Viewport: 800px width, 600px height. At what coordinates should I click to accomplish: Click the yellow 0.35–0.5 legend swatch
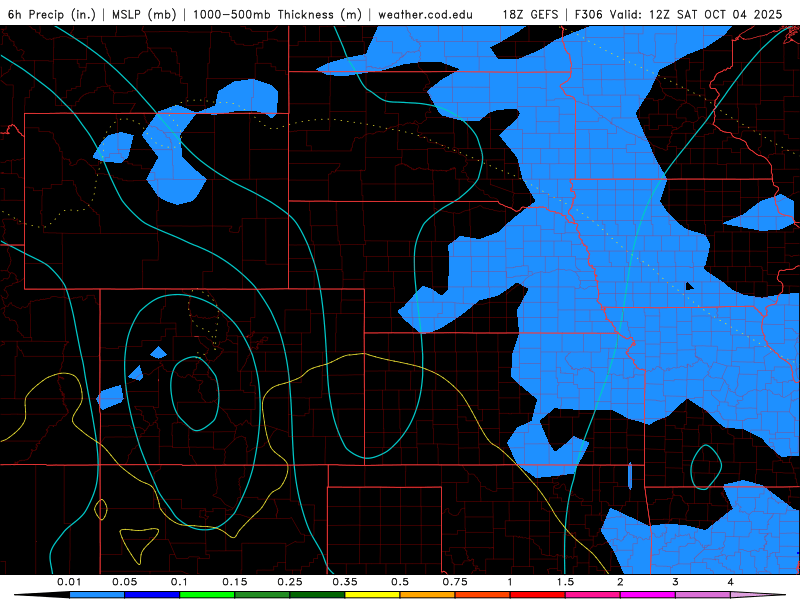point(372,595)
